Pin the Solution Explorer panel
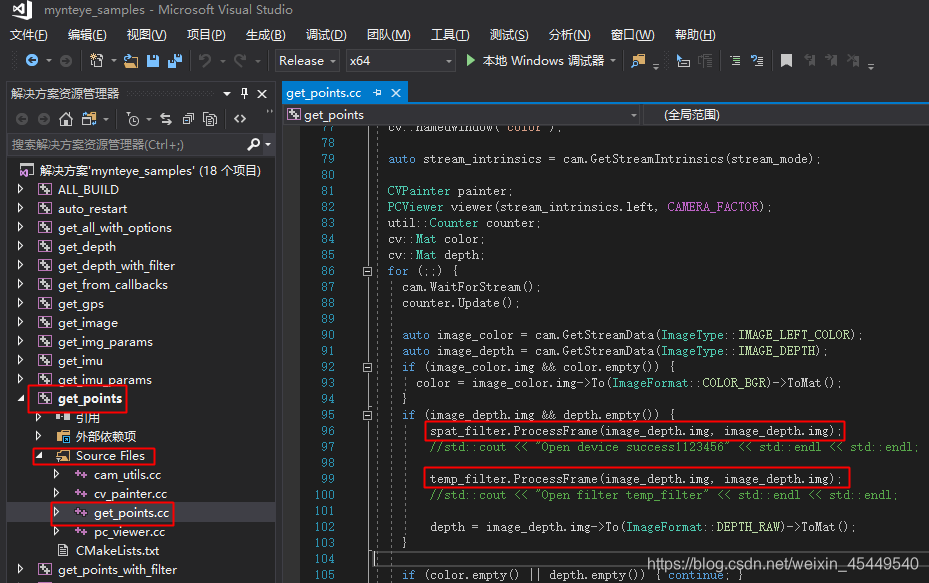The image size is (929, 583). [244, 93]
